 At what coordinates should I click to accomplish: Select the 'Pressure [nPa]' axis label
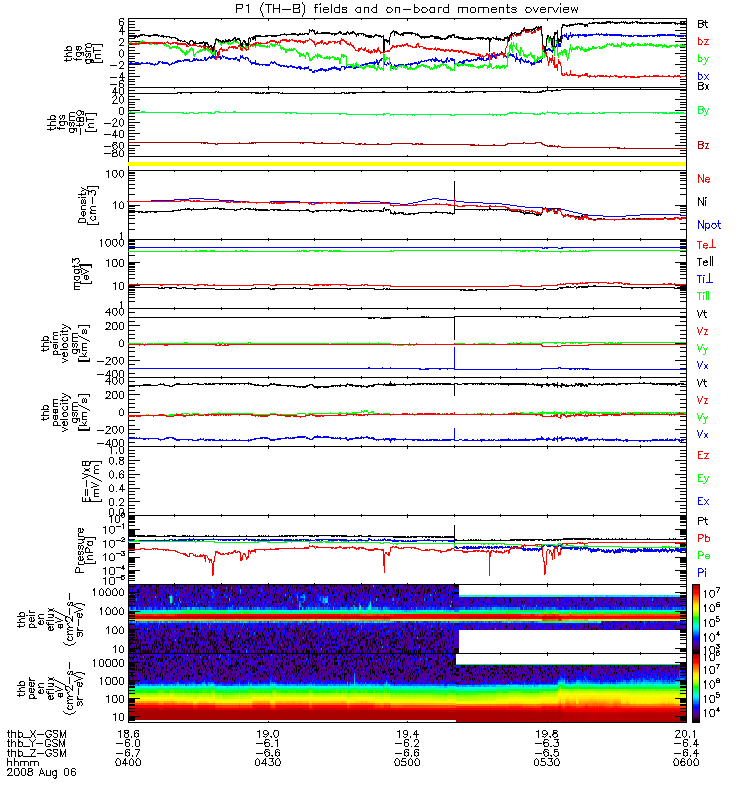click(x=85, y=550)
